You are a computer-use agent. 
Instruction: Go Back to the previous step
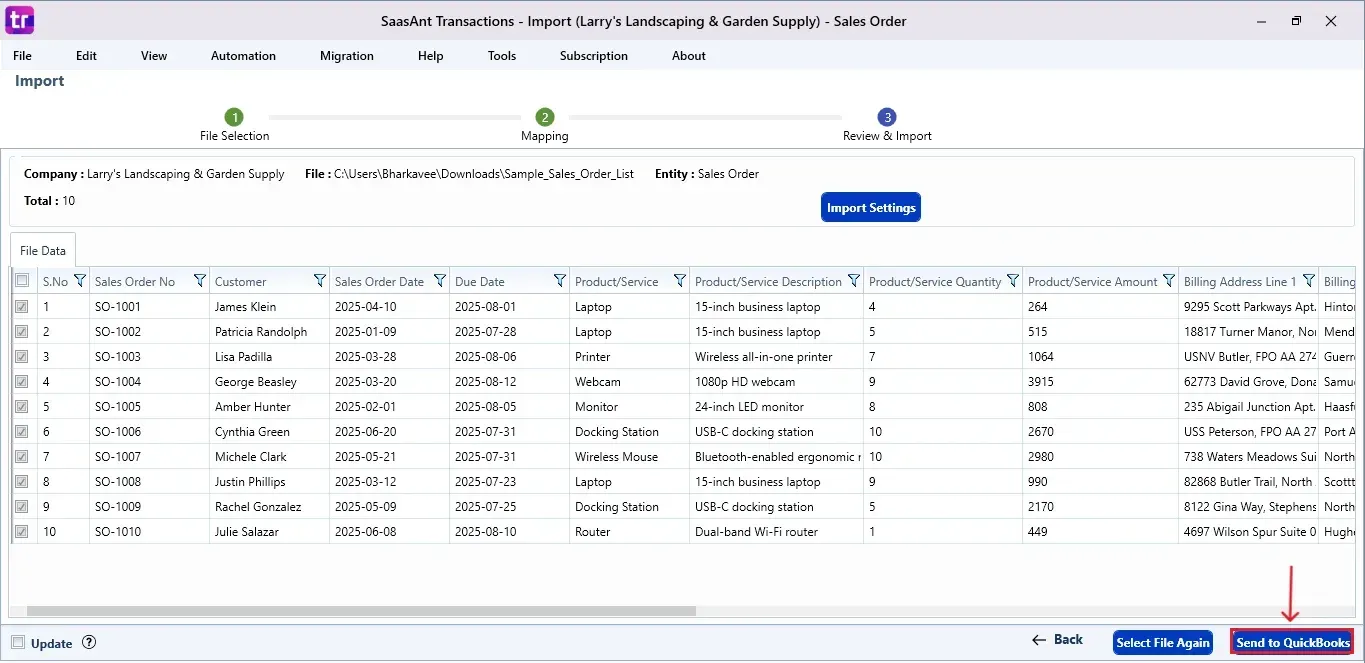point(1057,640)
